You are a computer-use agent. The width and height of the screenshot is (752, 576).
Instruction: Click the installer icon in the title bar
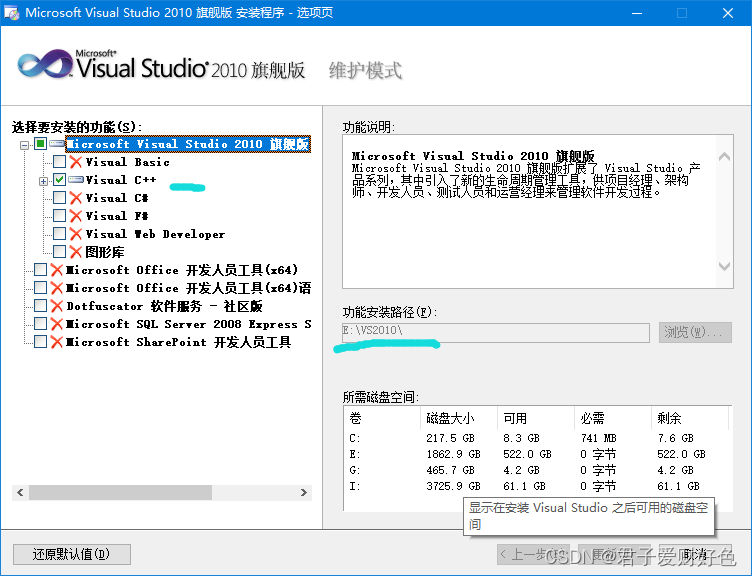(x=12, y=12)
